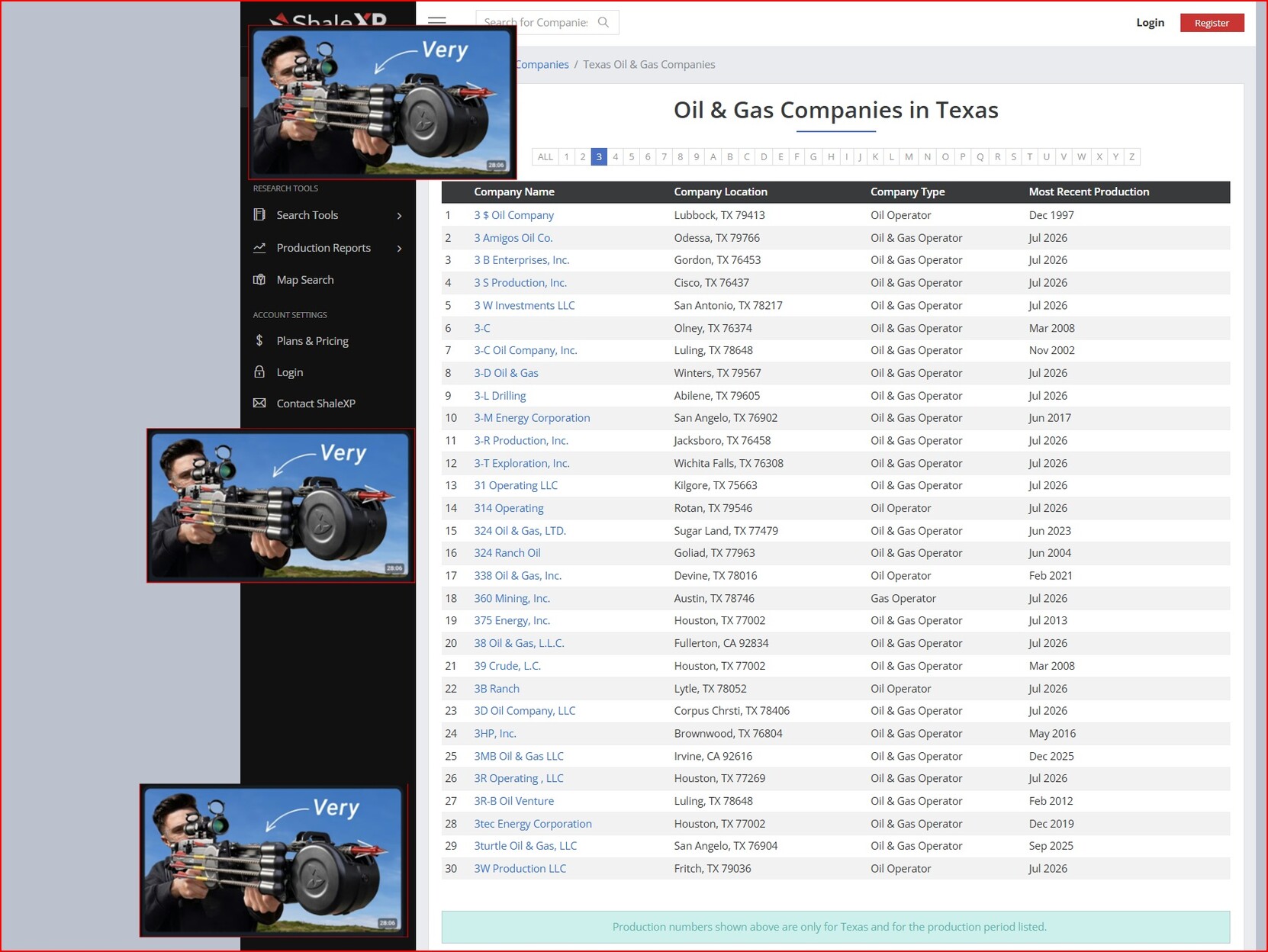
Task: Open 324 Ranch Oil link
Action: pos(507,553)
